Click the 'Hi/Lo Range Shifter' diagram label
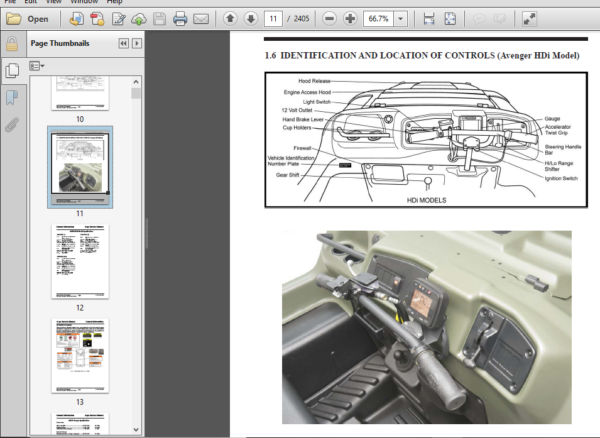 coord(559,166)
